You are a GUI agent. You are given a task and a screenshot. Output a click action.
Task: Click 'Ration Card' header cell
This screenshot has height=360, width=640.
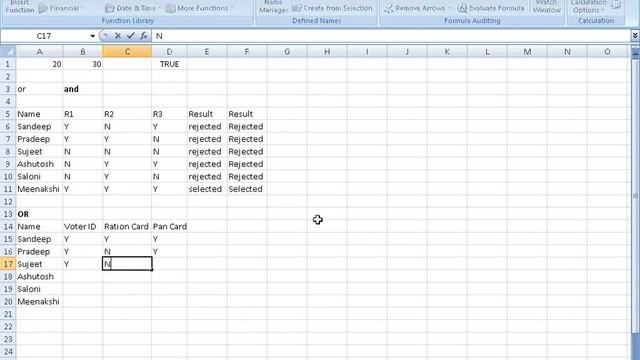coord(127,227)
